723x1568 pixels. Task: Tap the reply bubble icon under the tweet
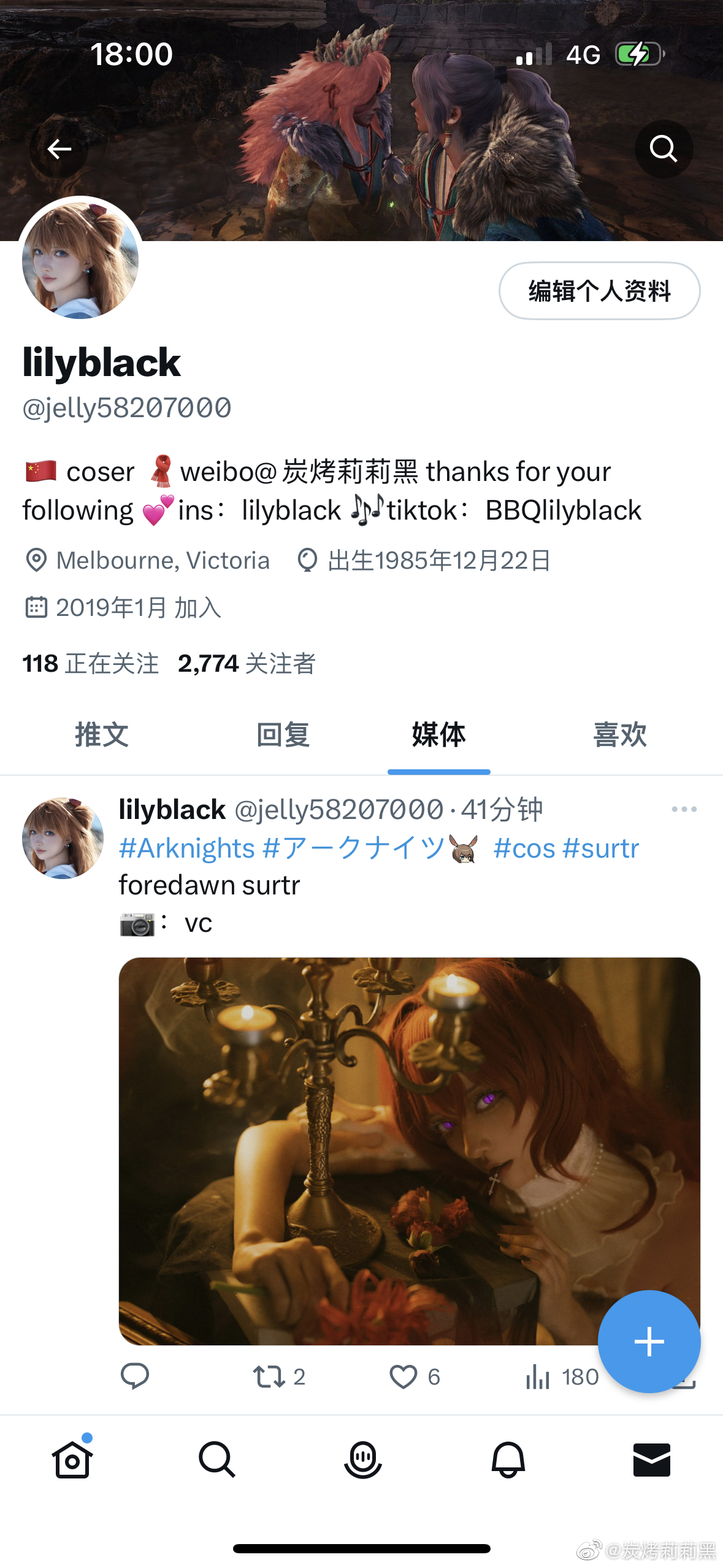(135, 1376)
